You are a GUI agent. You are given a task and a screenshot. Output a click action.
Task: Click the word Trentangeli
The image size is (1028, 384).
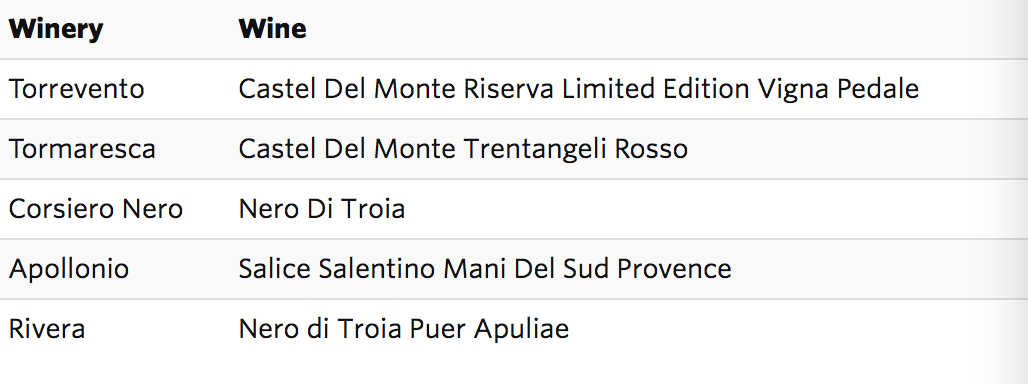534,149
